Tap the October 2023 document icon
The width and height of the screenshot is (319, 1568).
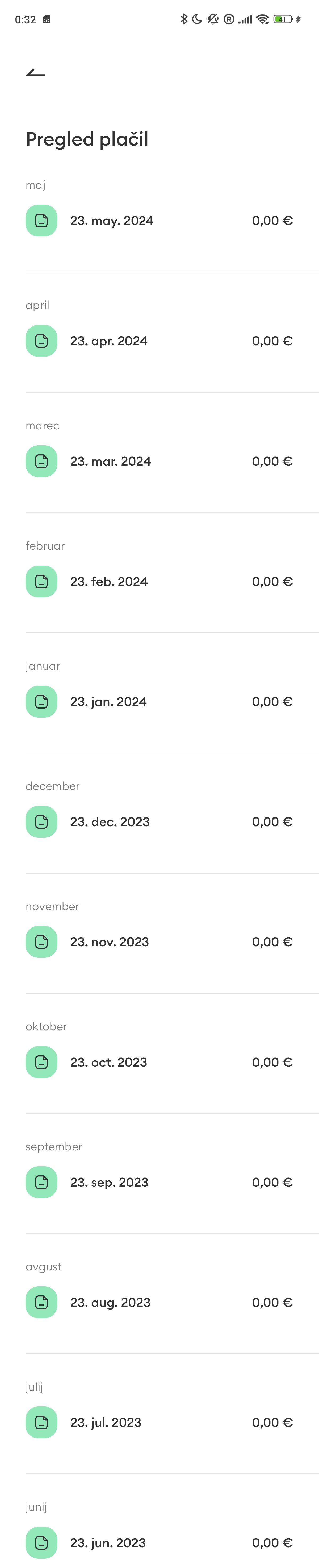click(x=41, y=1062)
